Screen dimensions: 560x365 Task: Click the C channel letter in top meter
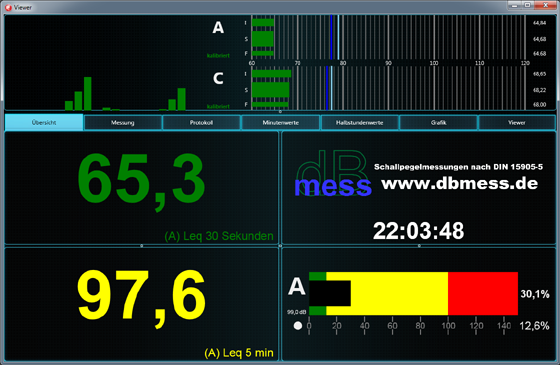218,78
